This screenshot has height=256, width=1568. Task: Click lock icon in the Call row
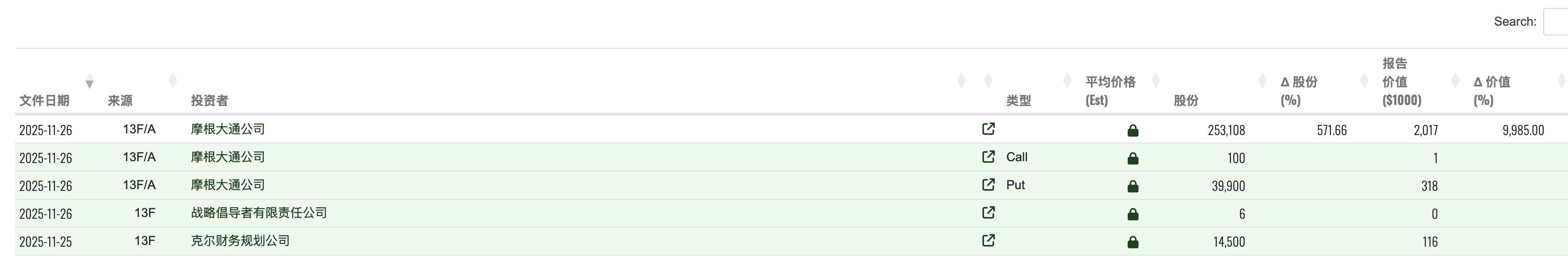1133,158
